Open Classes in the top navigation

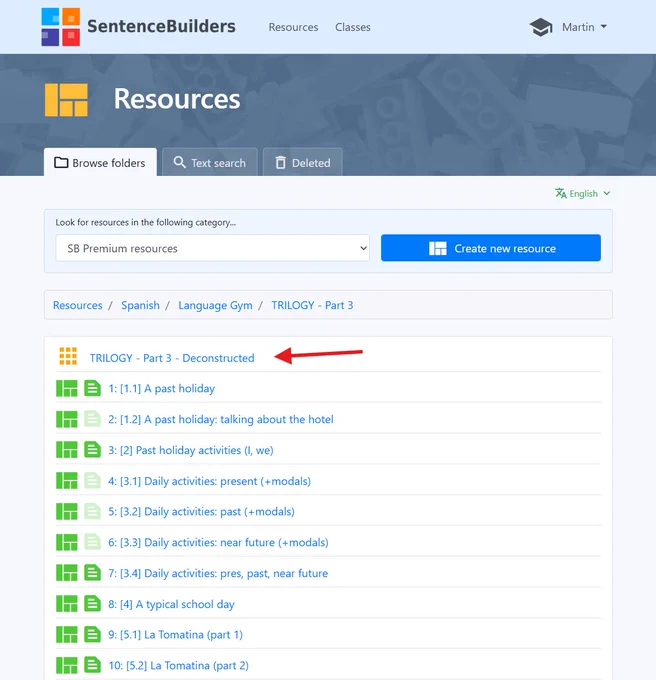click(352, 27)
